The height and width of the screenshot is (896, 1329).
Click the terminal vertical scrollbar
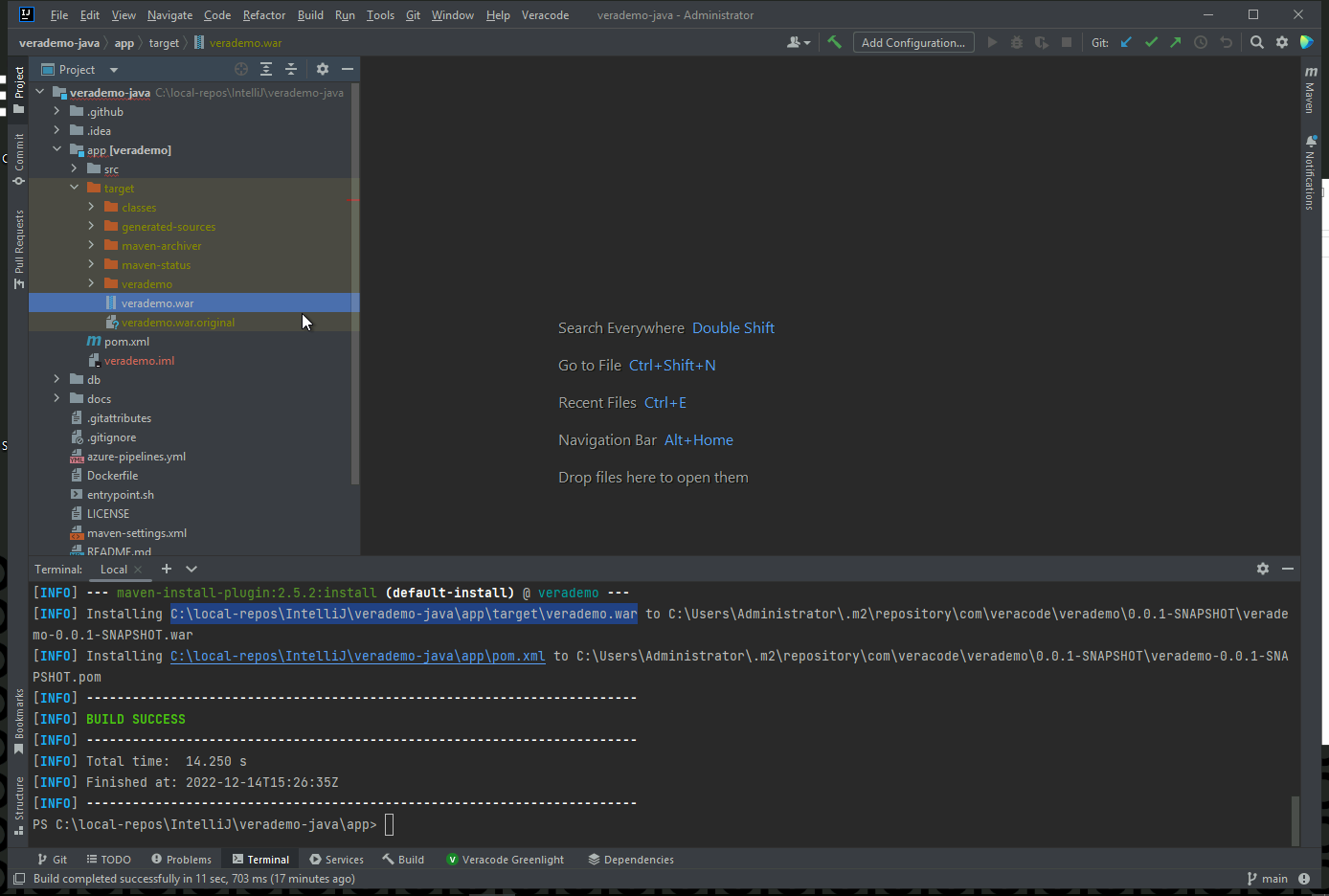[1295, 820]
